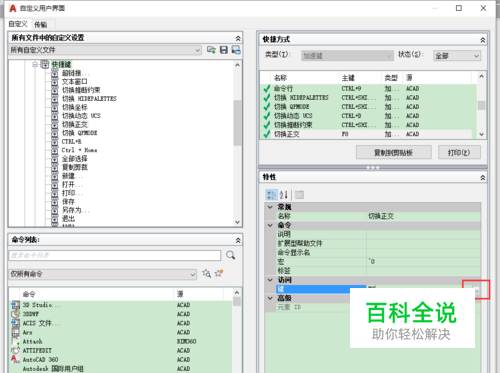The image size is (500, 373).
Task: Click the create new command star icon
Action: pos(219,273)
